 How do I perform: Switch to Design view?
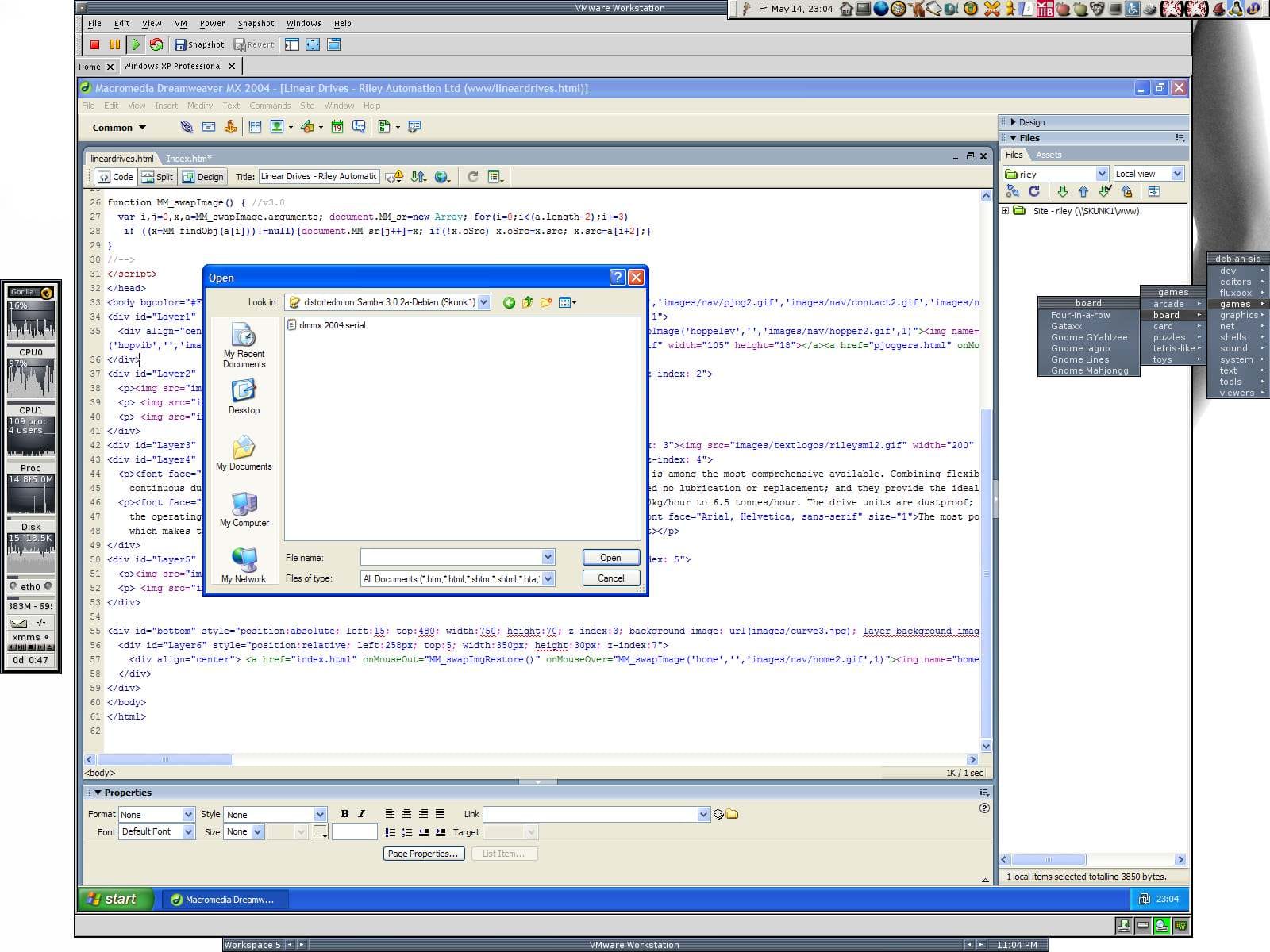pyautogui.click(x=203, y=177)
